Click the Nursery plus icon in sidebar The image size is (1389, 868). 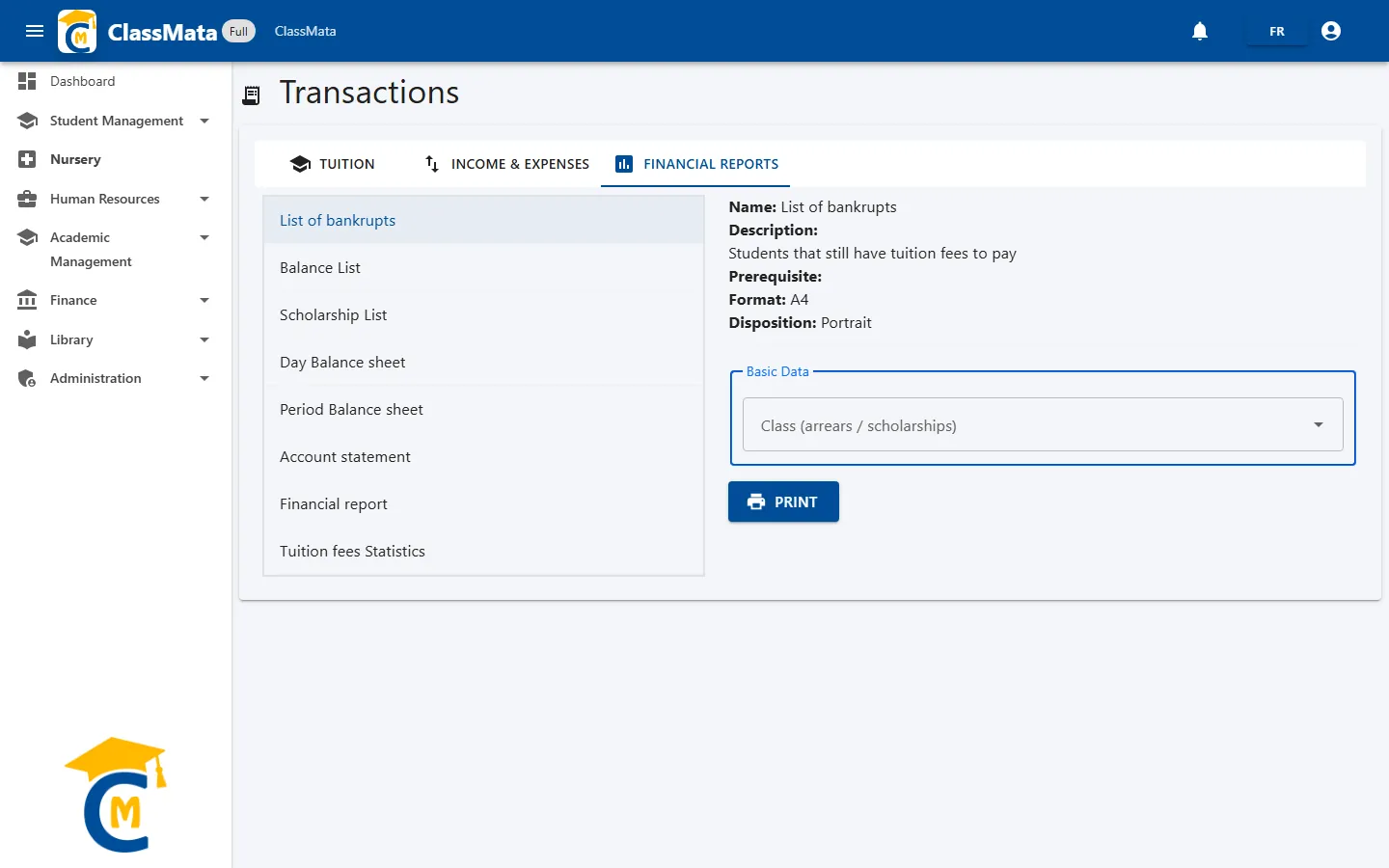pyautogui.click(x=27, y=159)
